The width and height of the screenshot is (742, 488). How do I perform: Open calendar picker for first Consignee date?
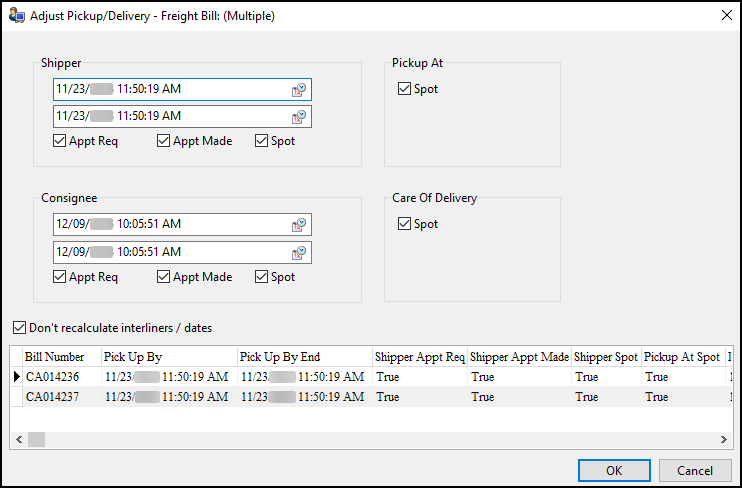[x=299, y=225]
